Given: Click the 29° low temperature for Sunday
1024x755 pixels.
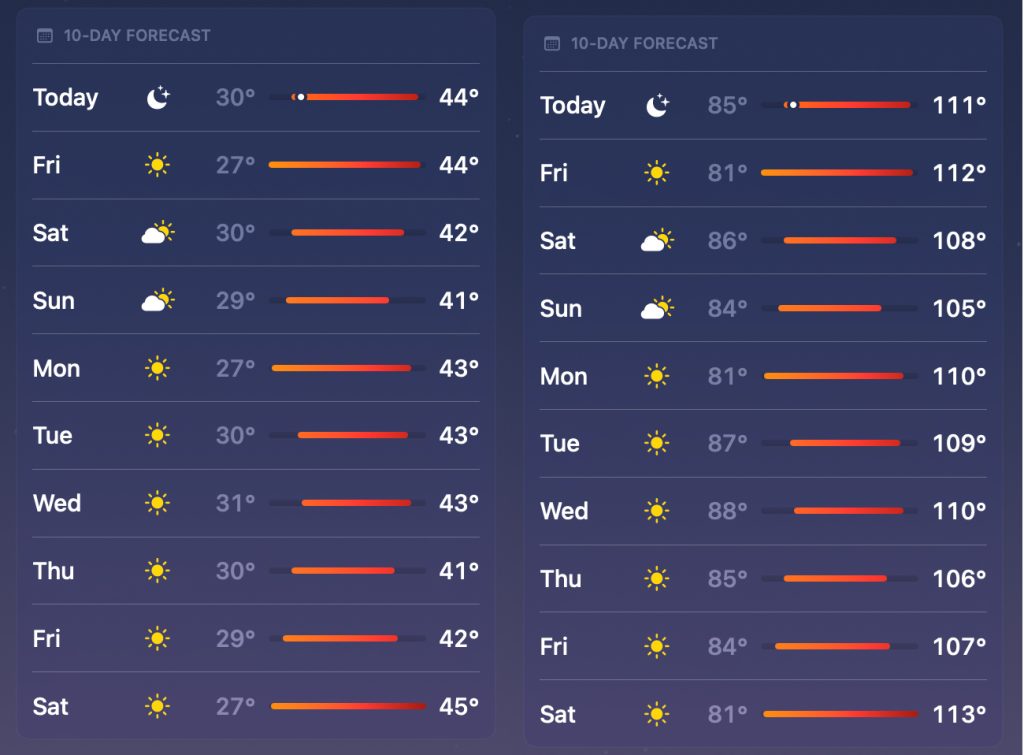Looking at the screenshot, I should (236, 301).
